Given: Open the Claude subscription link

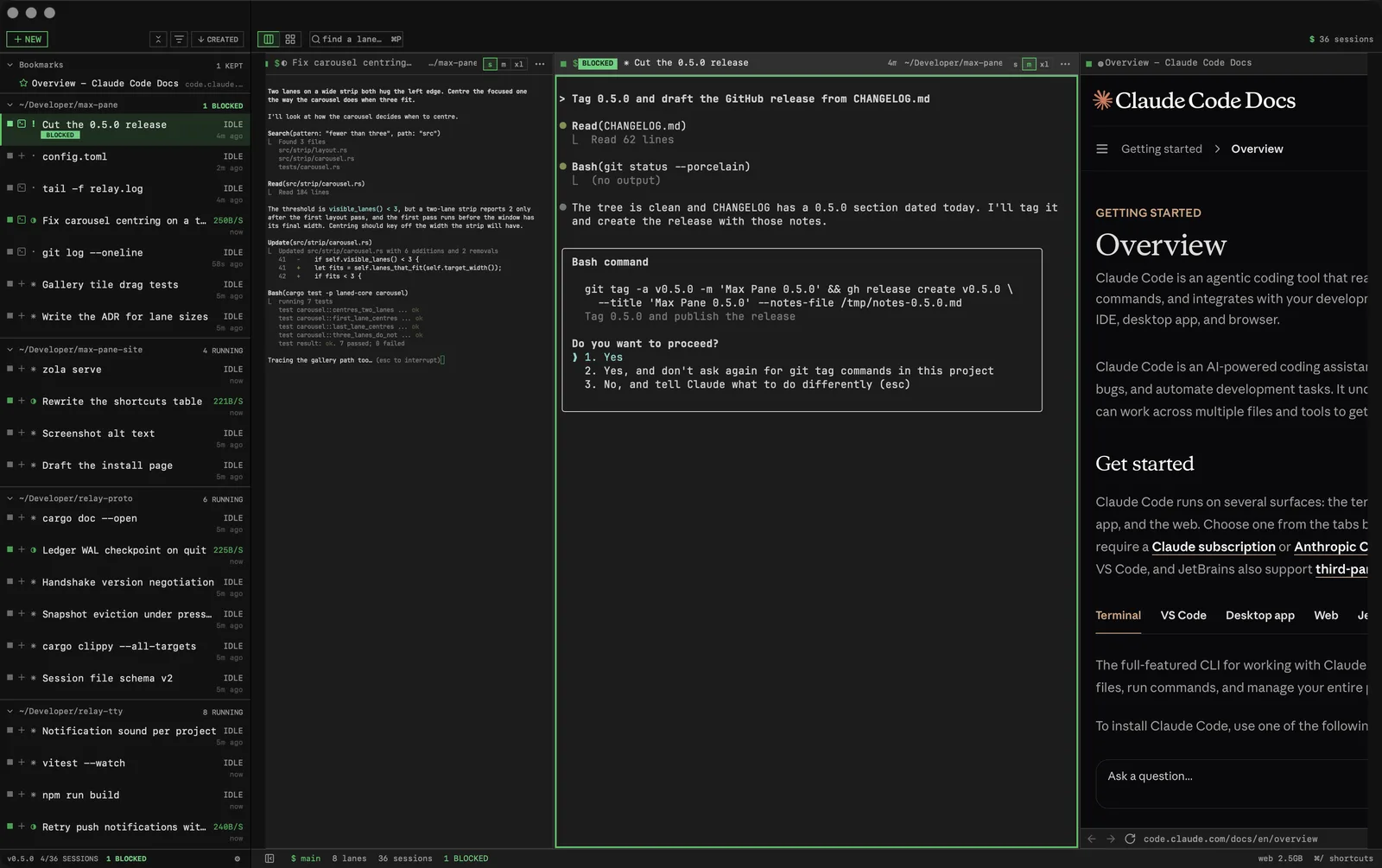Looking at the screenshot, I should coord(1214,547).
